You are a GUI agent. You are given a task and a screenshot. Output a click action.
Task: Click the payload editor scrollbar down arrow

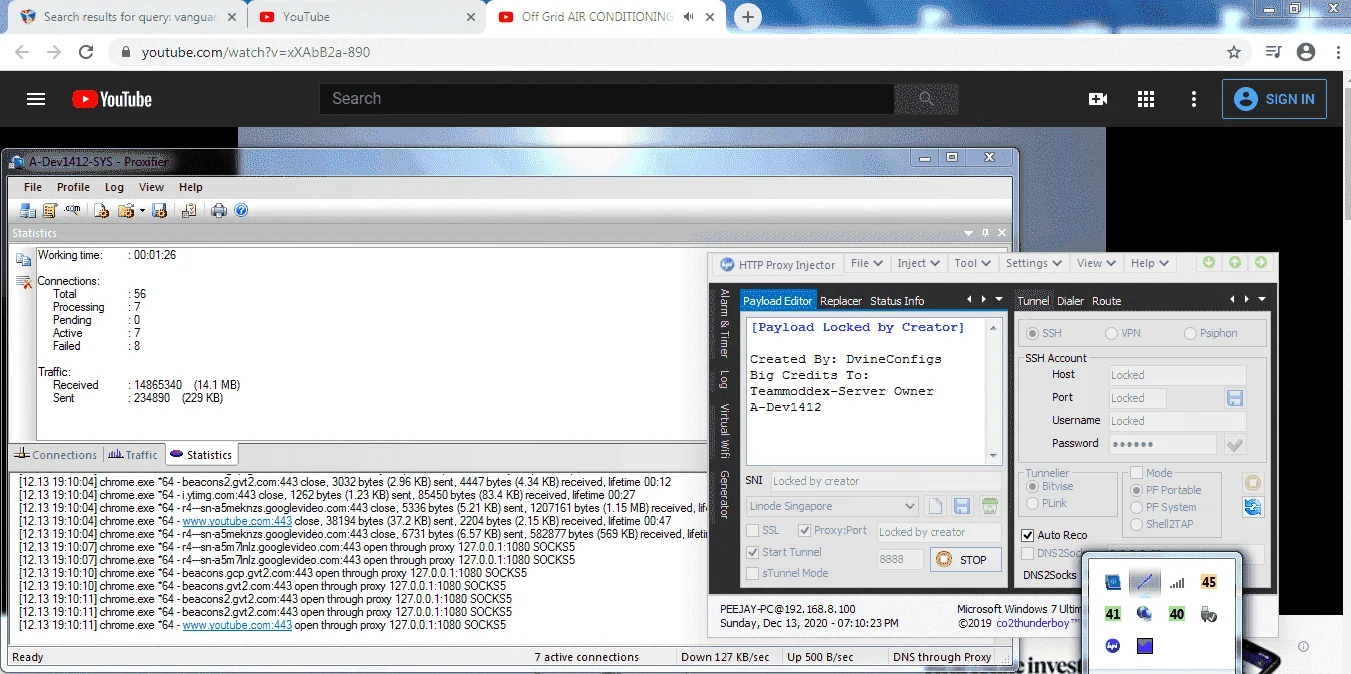[994, 456]
